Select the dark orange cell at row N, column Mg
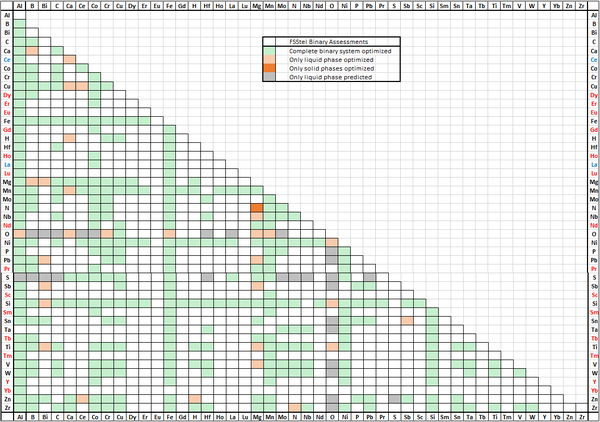 click(257, 207)
